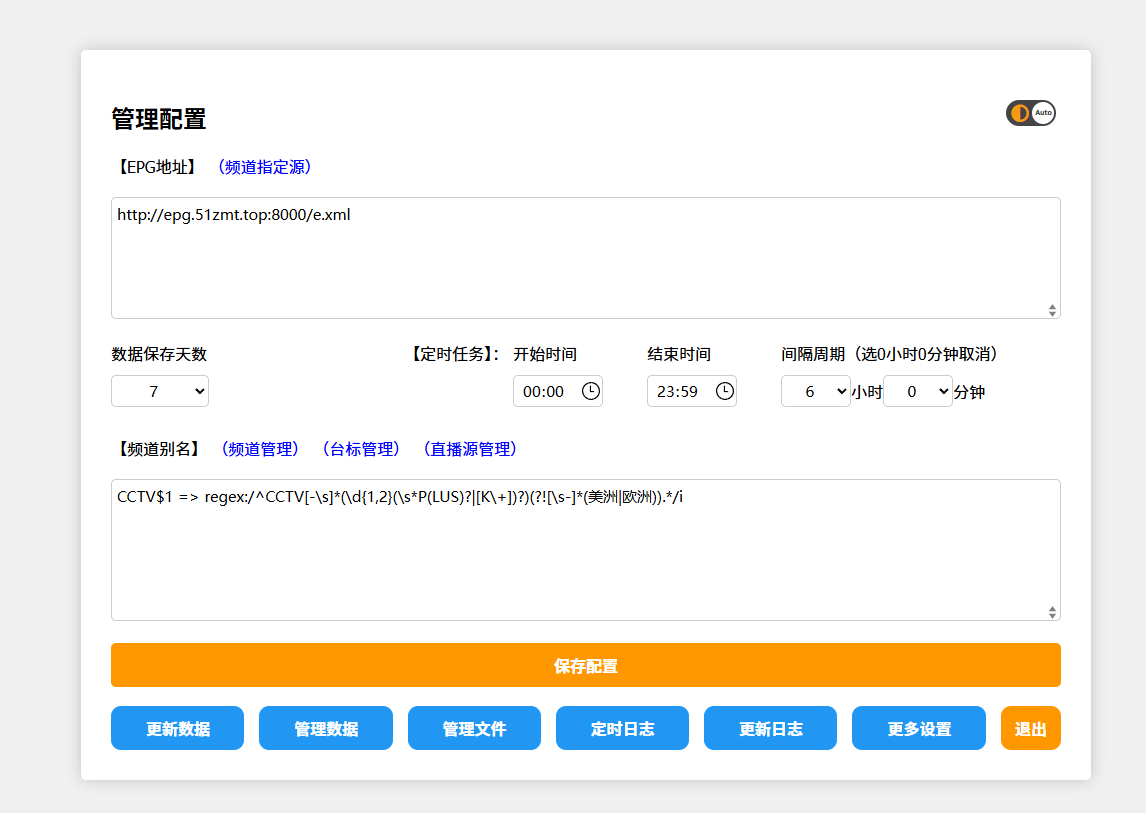Expand the interval minutes dropdown
1146x813 pixels.
917,391
